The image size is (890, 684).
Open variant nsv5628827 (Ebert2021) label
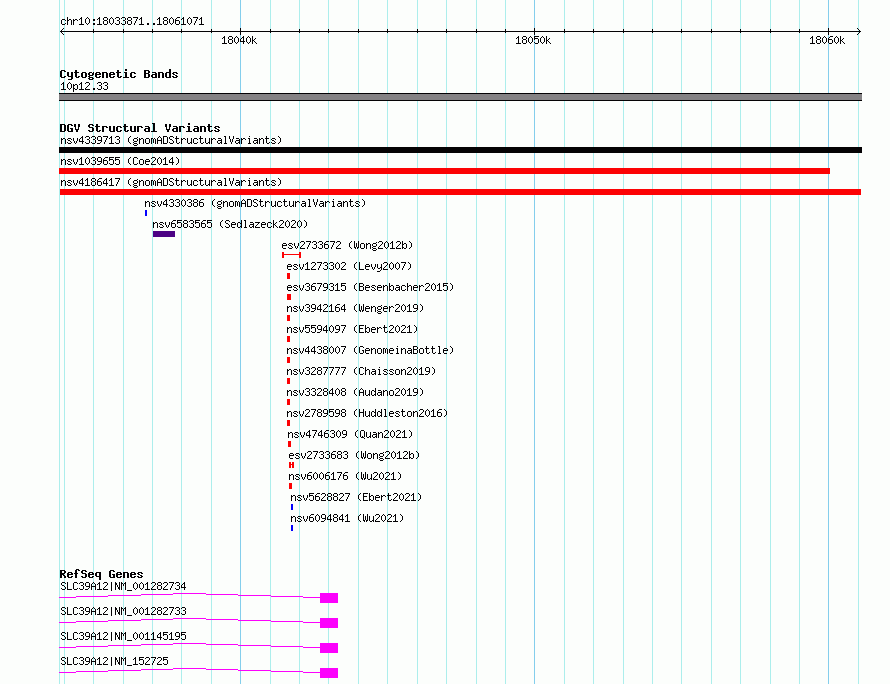pyautogui.click(x=356, y=497)
